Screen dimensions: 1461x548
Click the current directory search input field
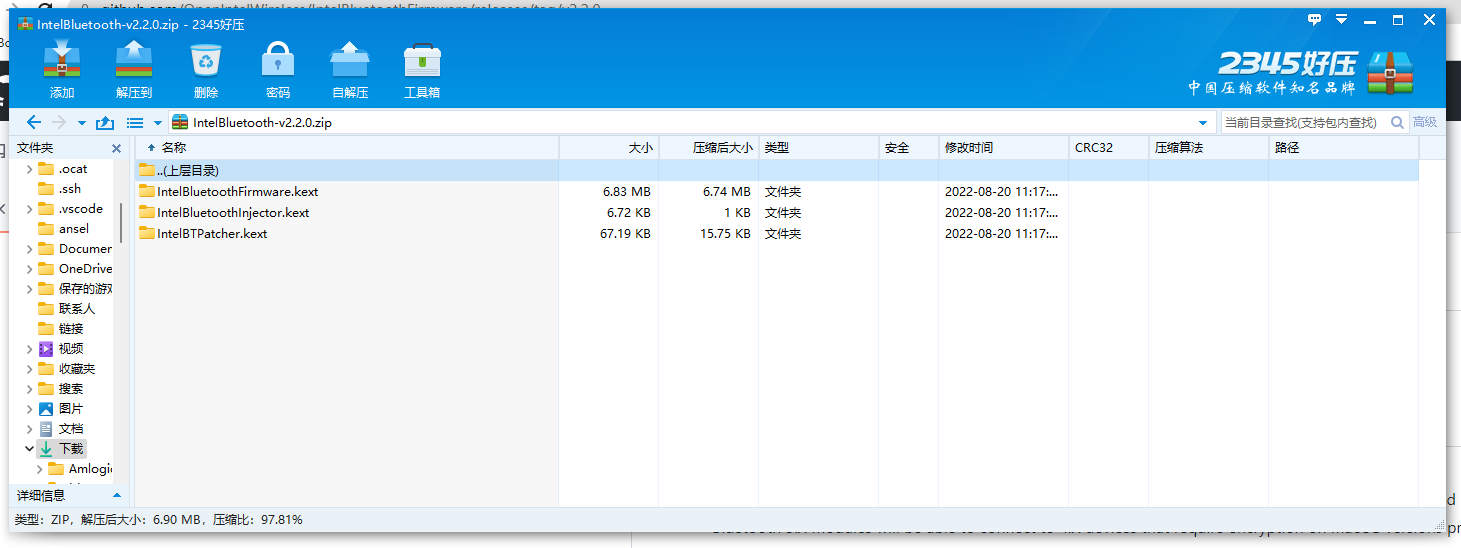click(x=1302, y=123)
